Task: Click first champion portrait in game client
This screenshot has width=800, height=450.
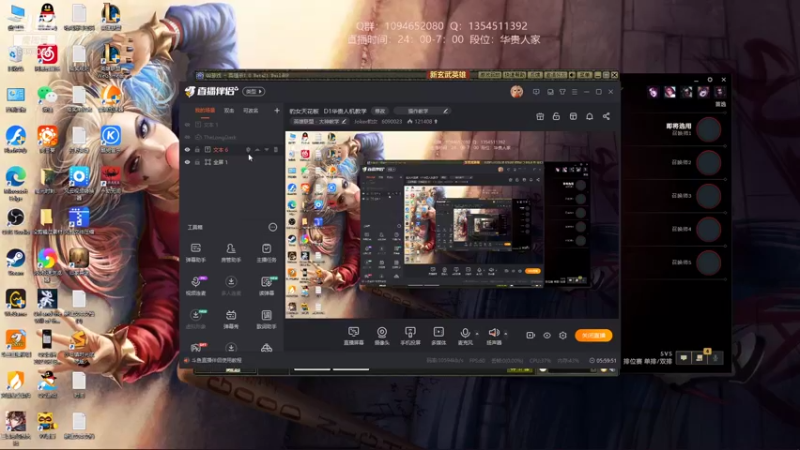Action: coord(653,92)
